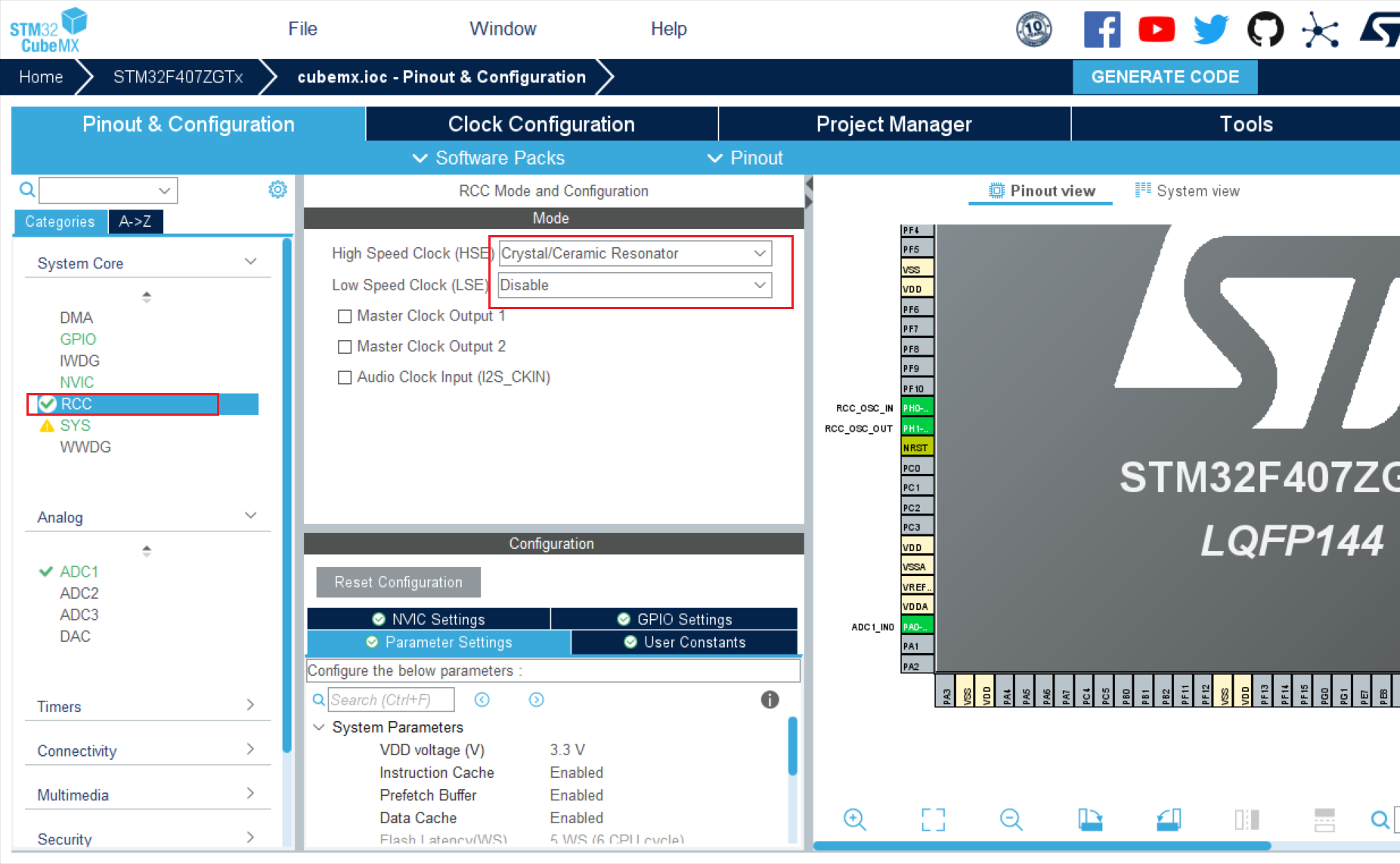Select GPIO in System Core list
Screen dimensions: 1400x864
[x=78, y=339]
